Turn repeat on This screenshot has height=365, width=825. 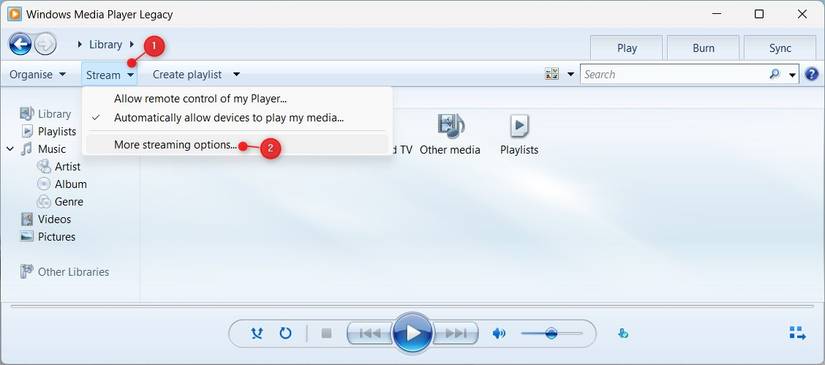pyautogui.click(x=285, y=333)
